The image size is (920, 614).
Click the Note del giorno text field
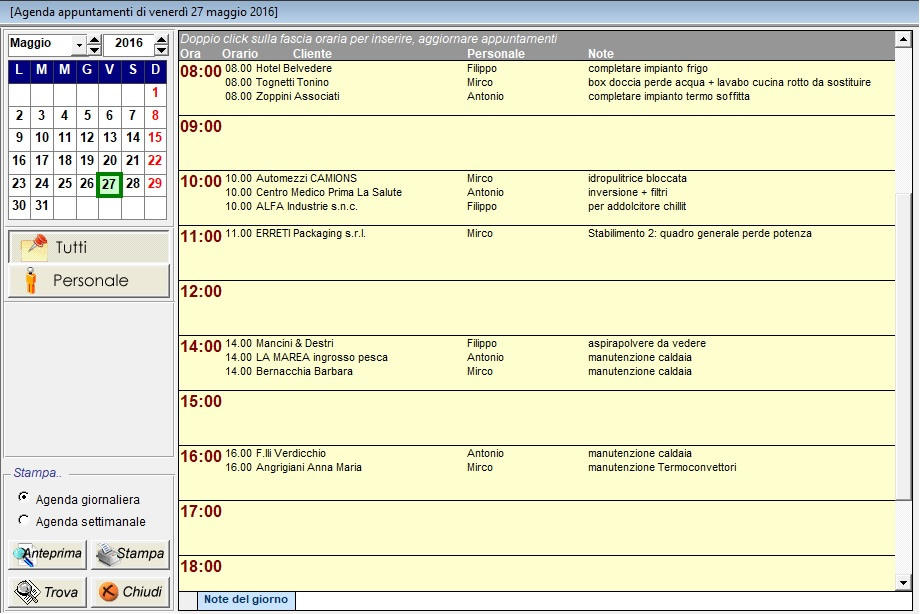tap(603, 600)
